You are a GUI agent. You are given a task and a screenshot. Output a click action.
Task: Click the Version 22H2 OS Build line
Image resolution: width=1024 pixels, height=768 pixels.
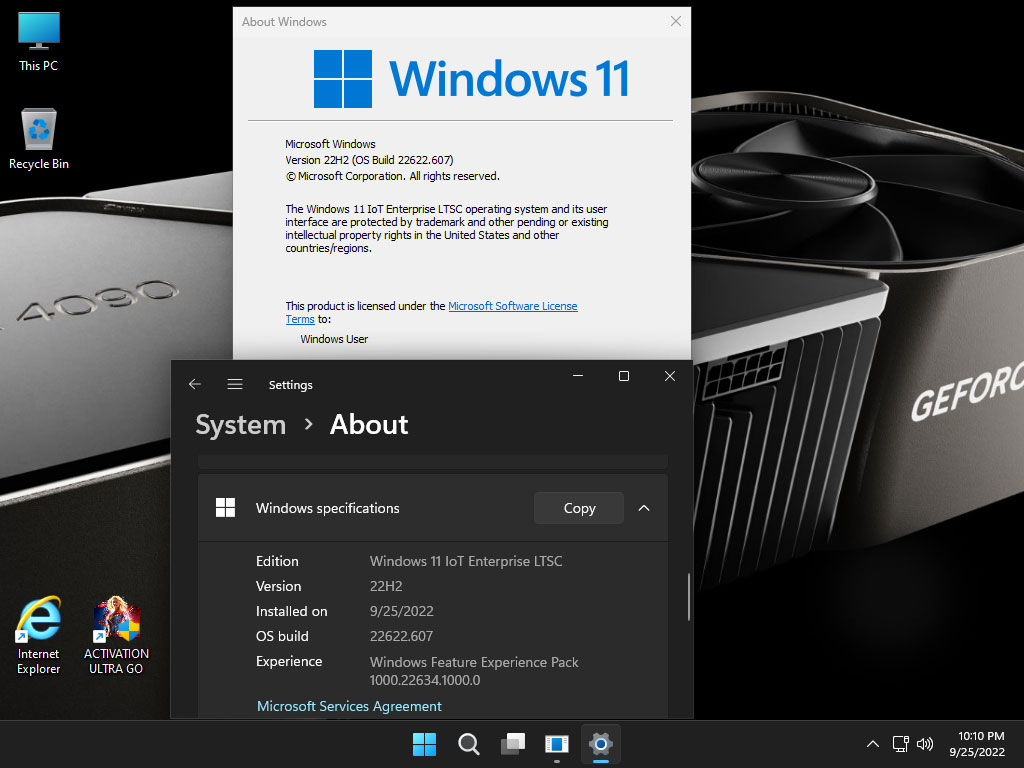point(369,160)
